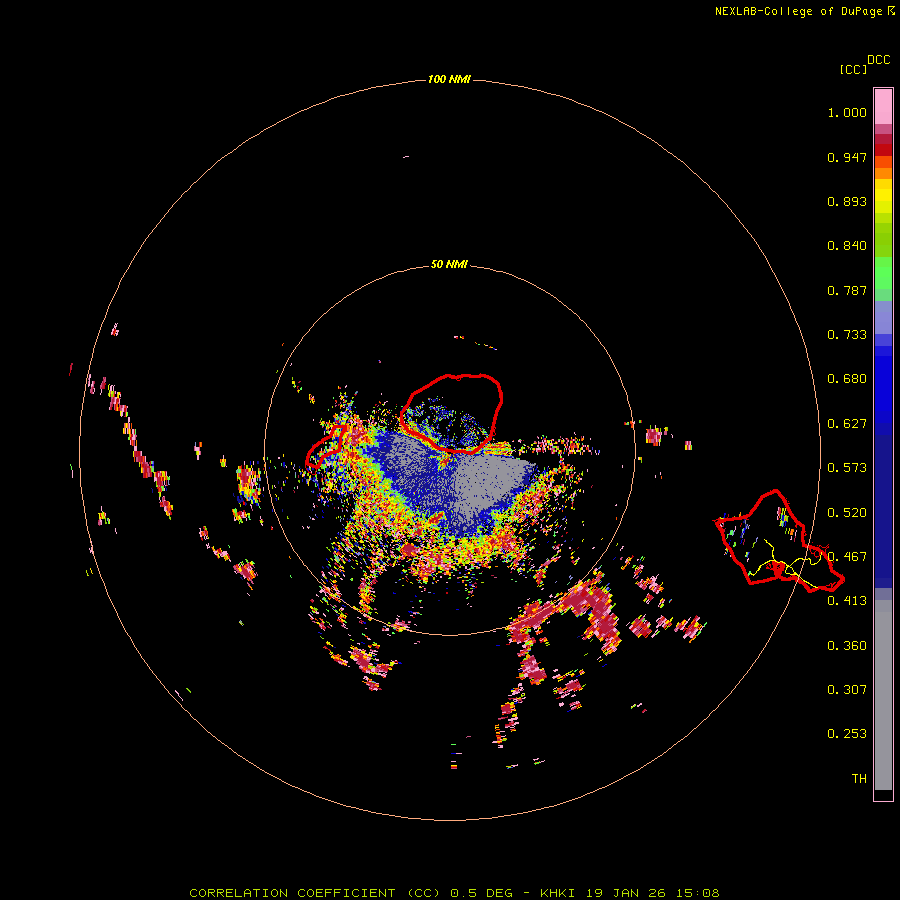Pick the olive green color bar segment

[883, 239]
